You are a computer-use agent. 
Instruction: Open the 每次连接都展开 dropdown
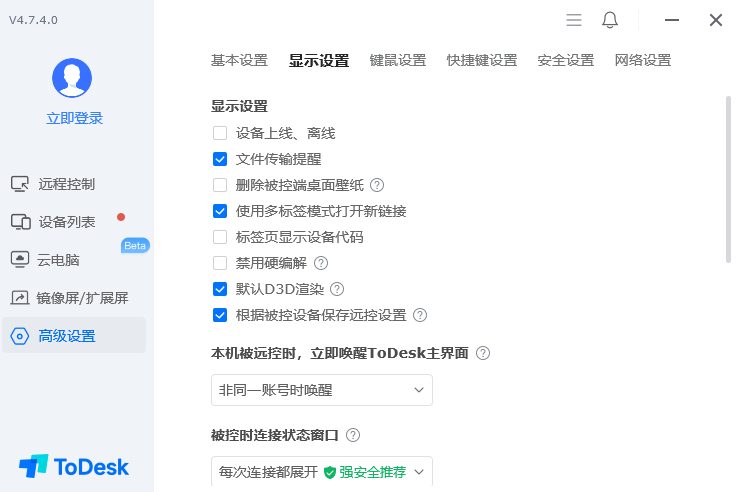[x=321, y=472]
